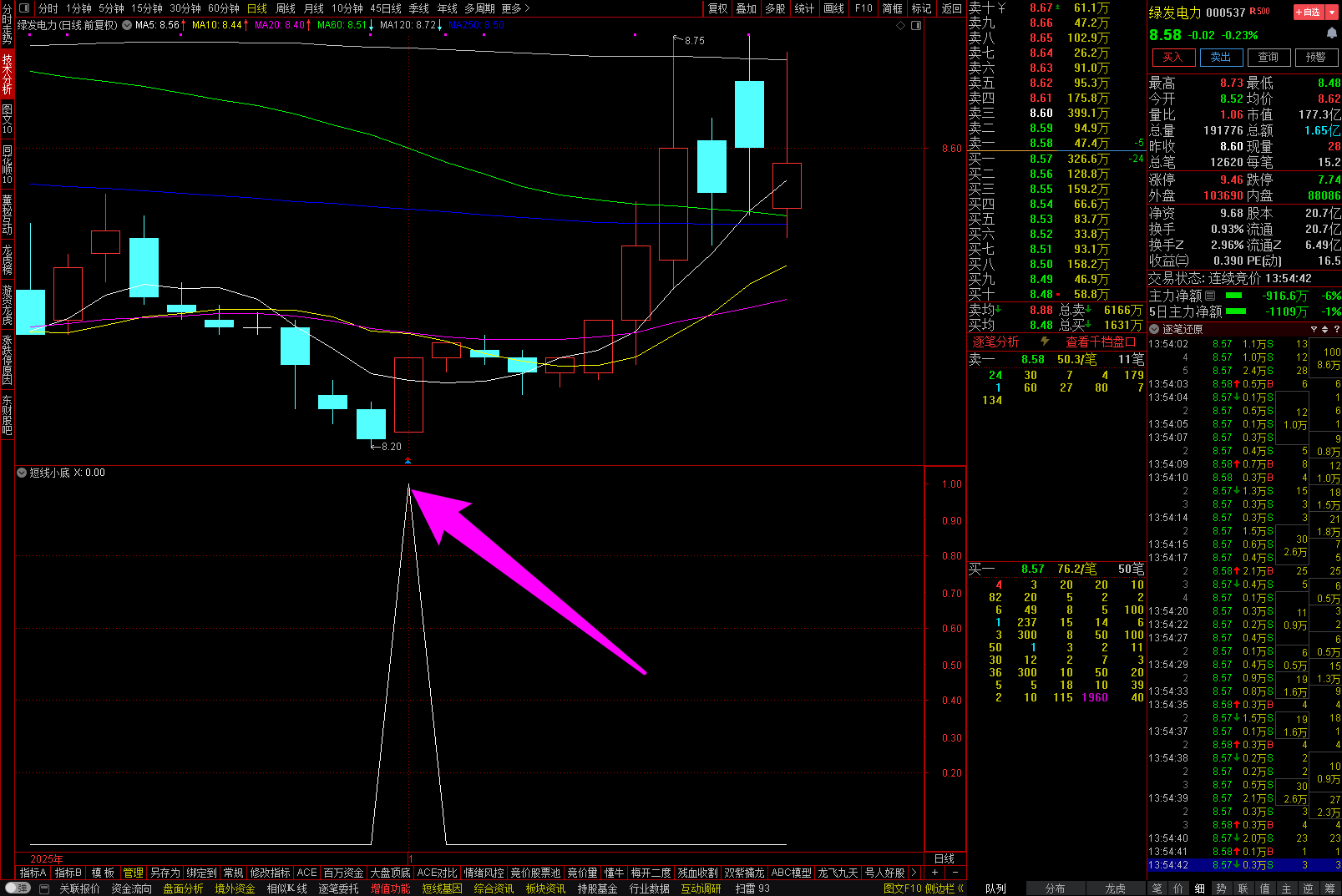
Task: Click the 侧边栏 collapse arrows icon
Action: (x=960, y=888)
